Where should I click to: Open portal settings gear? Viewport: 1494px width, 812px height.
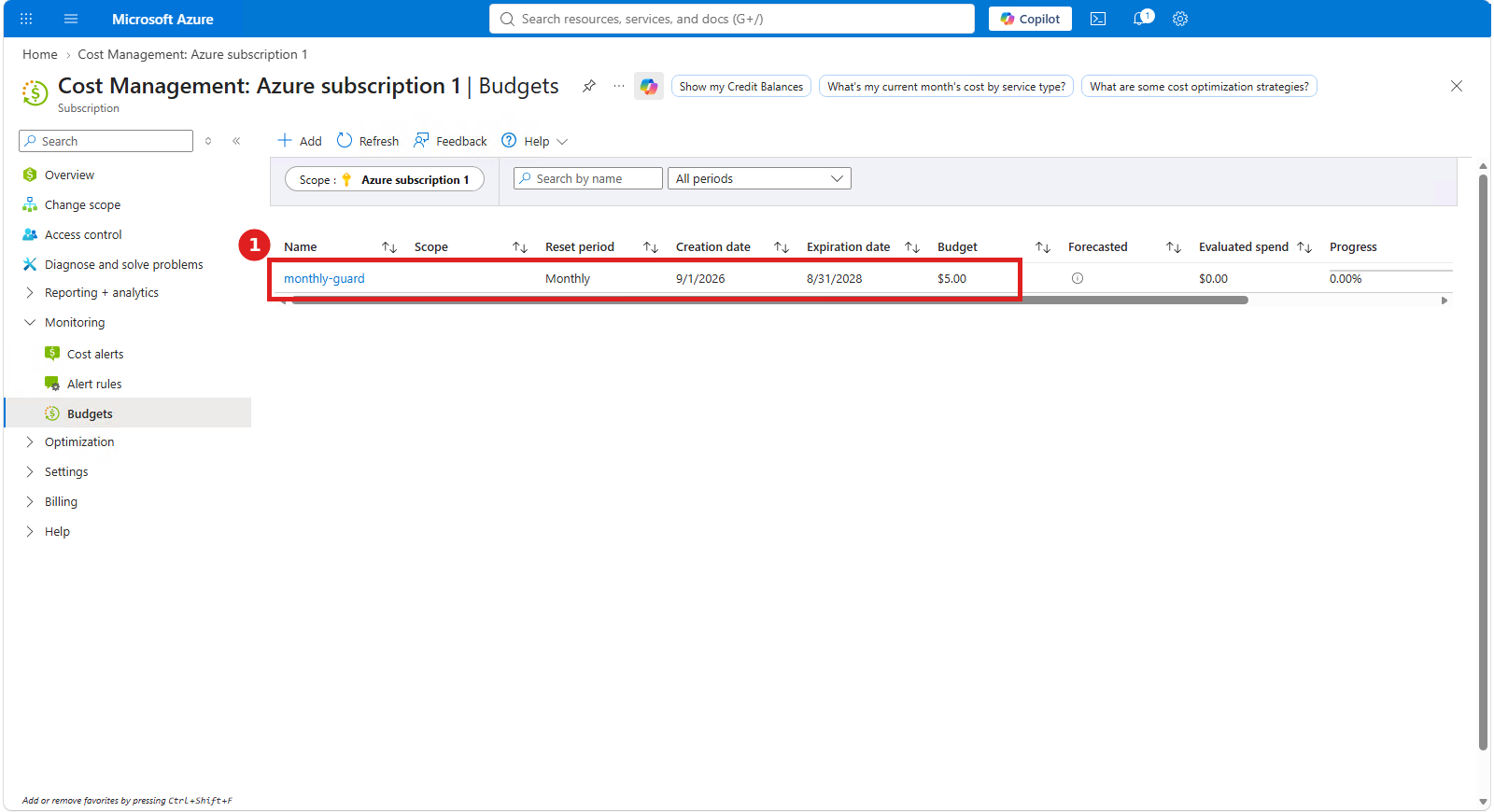click(x=1180, y=19)
